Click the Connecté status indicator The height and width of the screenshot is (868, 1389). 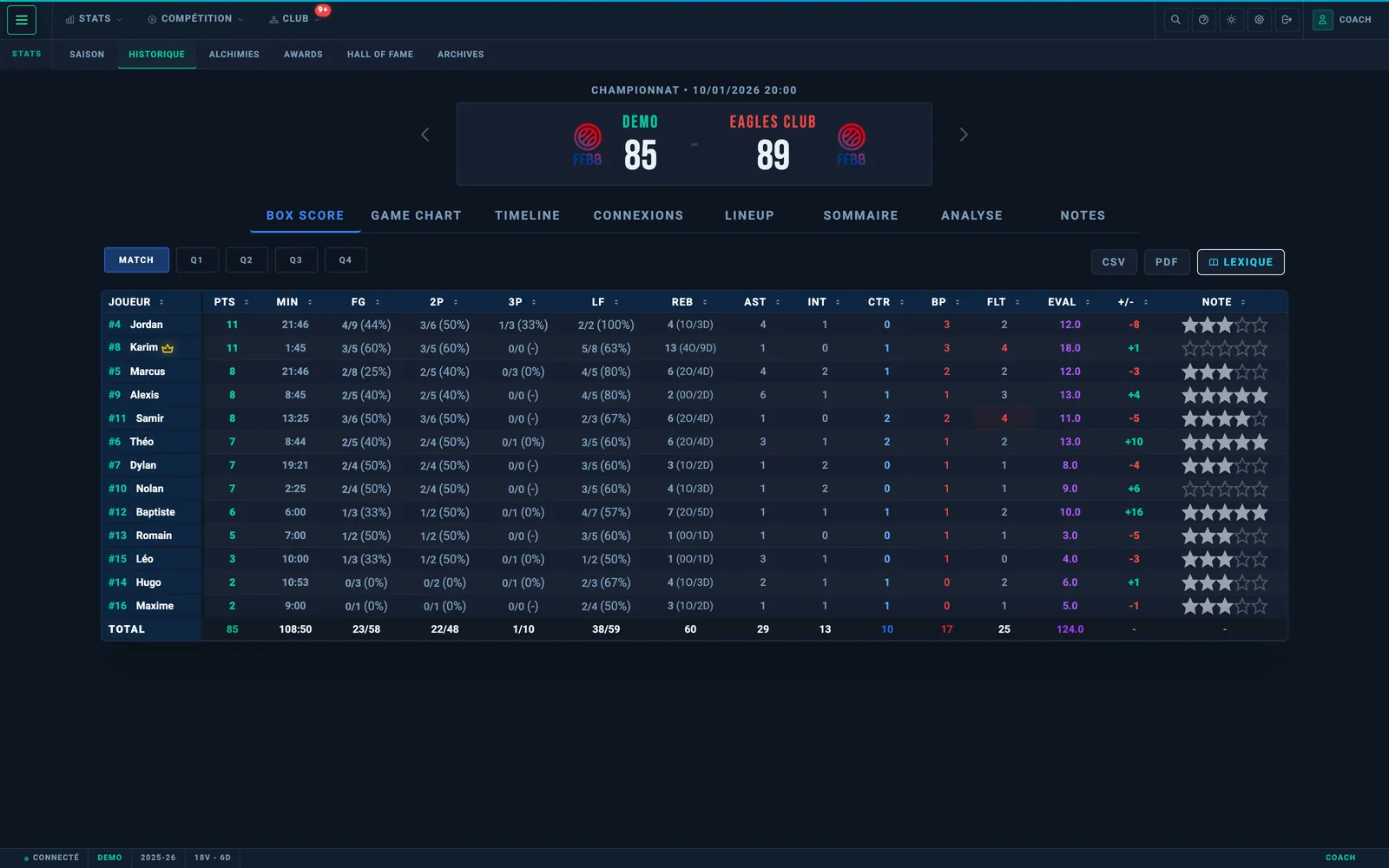click(x=52, y=858)
